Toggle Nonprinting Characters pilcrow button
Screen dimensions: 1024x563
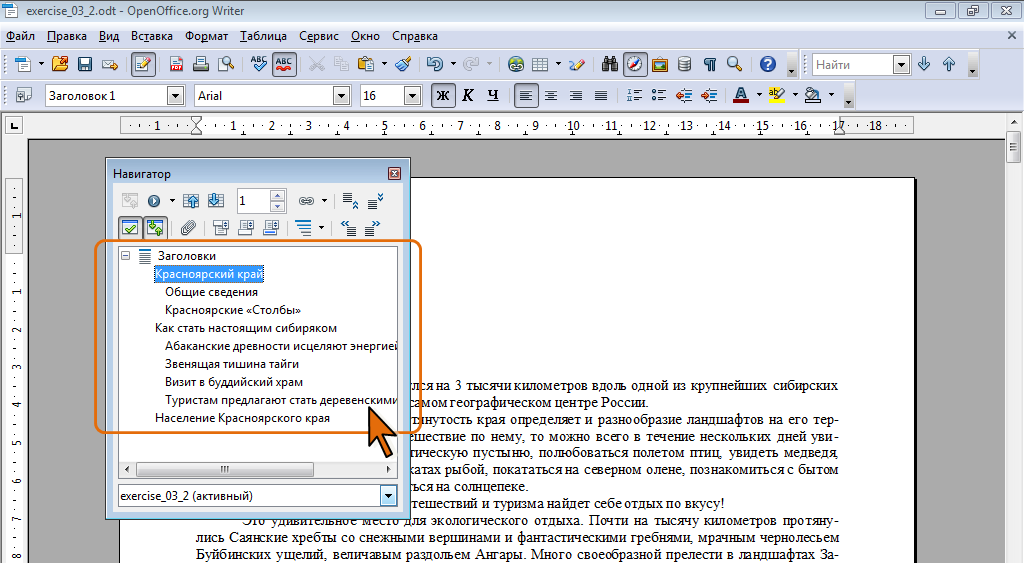pos(709,64)
